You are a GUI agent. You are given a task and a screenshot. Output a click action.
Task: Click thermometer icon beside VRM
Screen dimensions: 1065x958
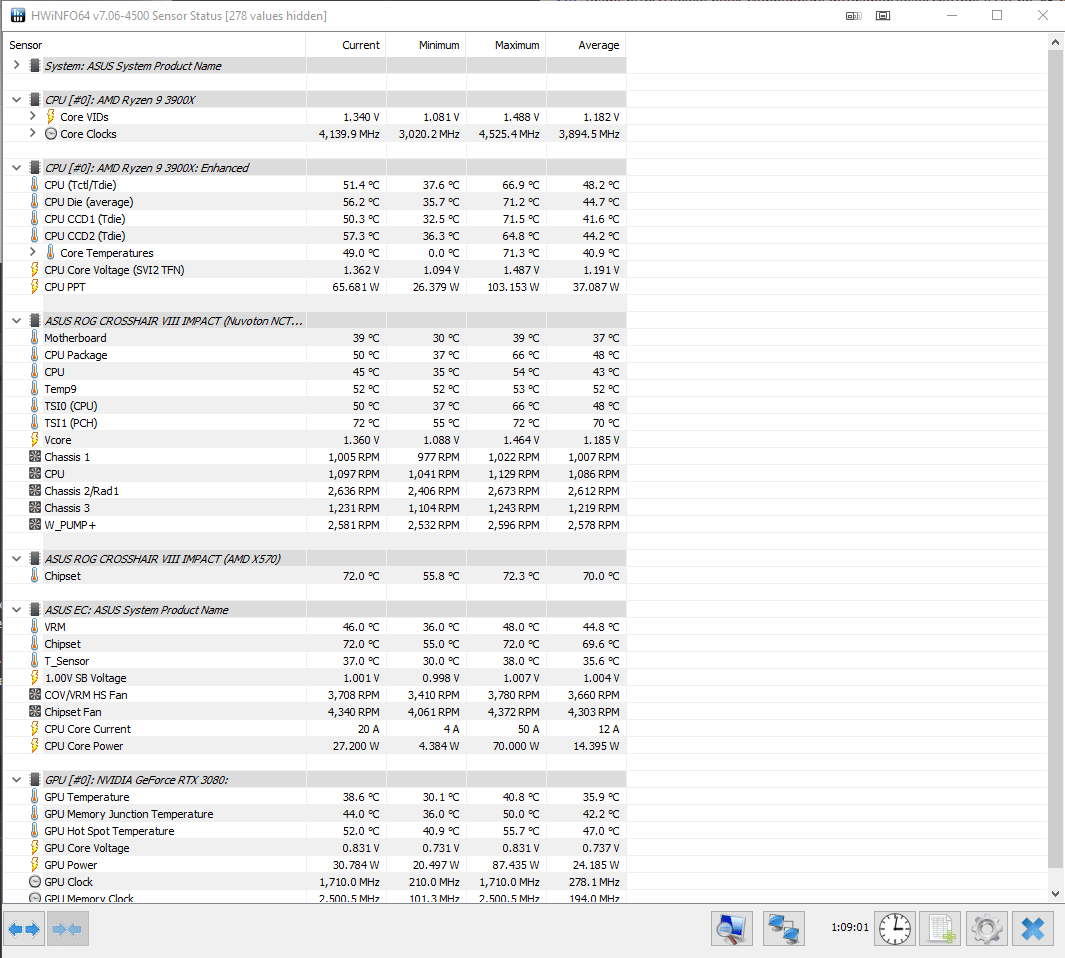click(35, 626)
